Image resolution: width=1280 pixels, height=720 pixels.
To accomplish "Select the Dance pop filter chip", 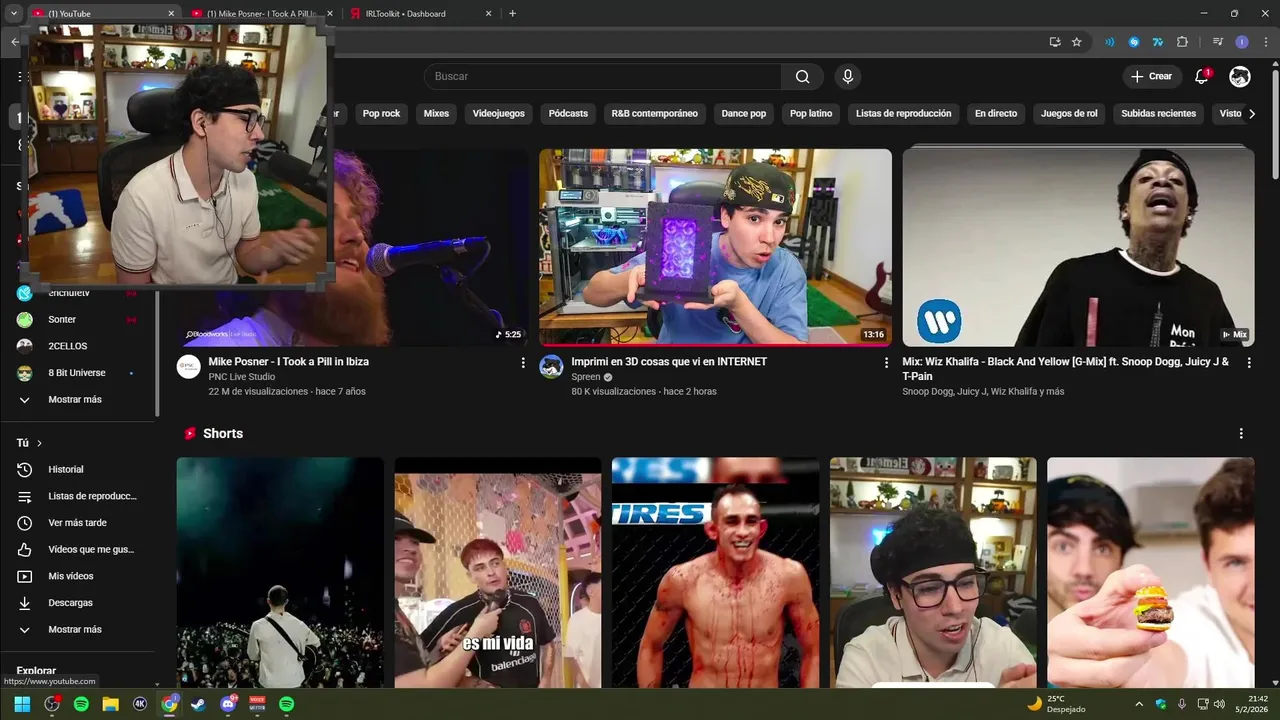I will point(744,114).
